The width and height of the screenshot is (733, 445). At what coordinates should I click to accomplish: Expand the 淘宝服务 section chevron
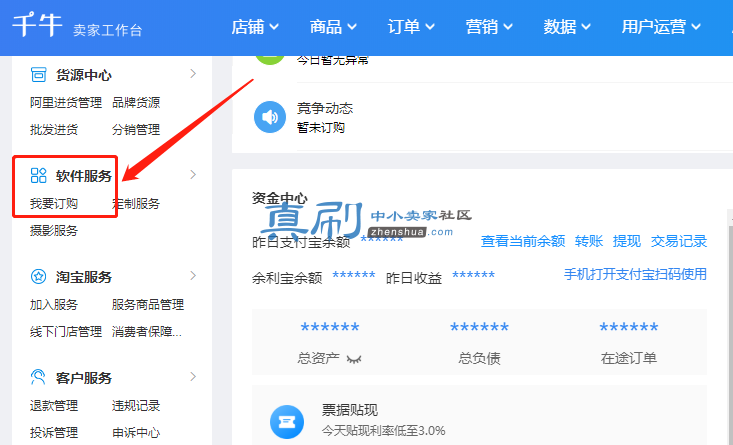click(193, 276)
